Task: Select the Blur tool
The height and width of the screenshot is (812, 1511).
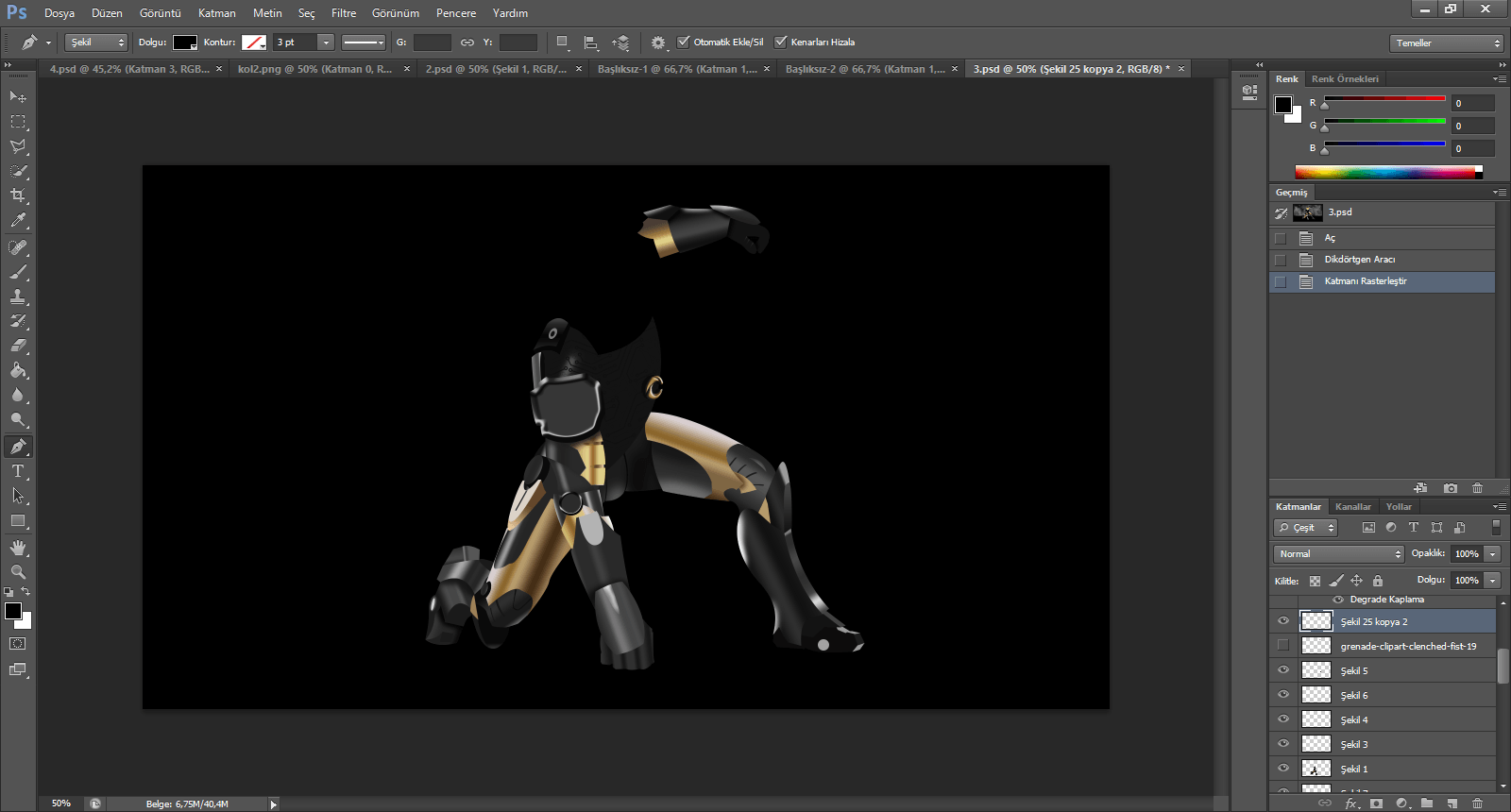Action: 18,395
